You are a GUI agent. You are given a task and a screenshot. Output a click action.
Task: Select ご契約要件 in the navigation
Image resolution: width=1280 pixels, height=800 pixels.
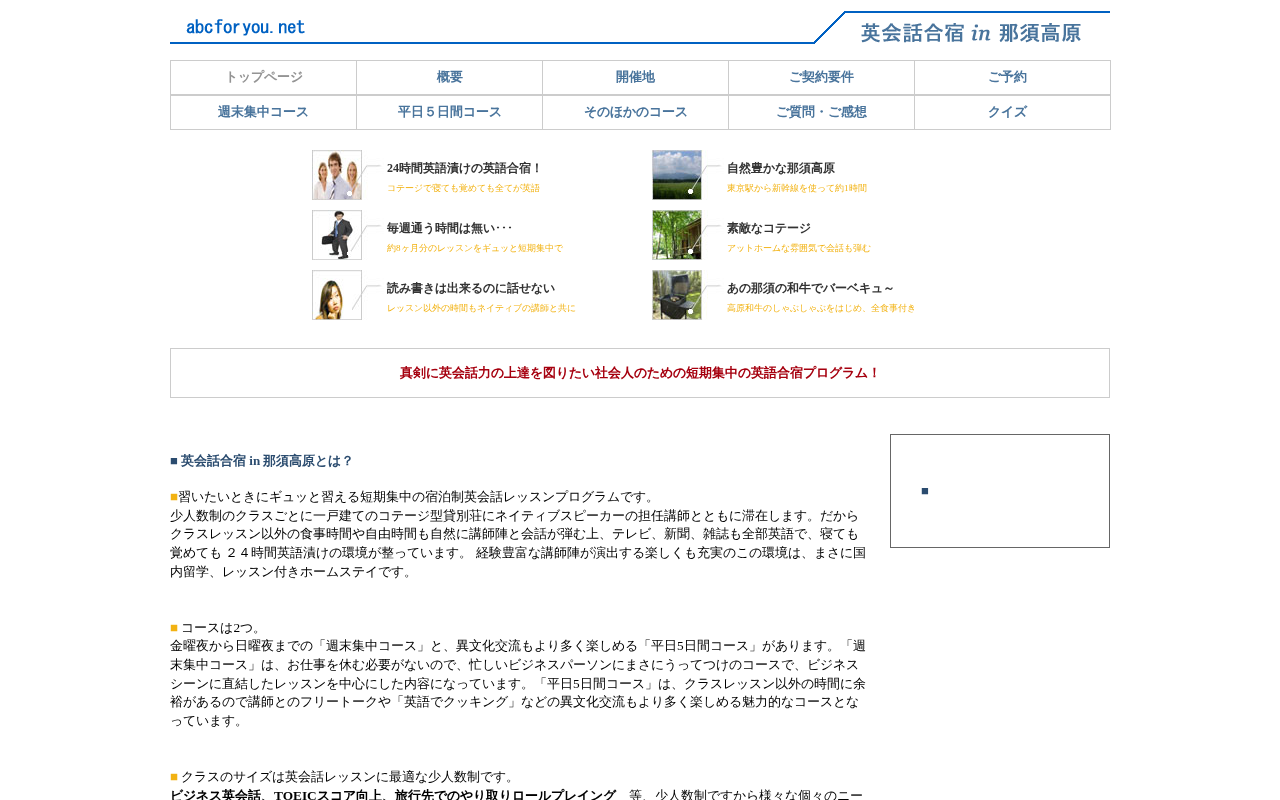tap(822, 77)
